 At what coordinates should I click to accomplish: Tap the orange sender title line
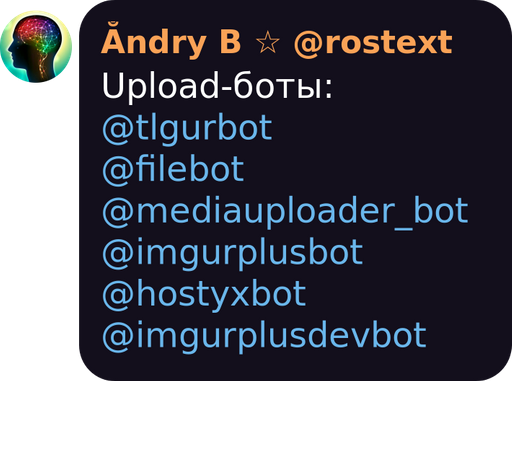coord(277,41)
